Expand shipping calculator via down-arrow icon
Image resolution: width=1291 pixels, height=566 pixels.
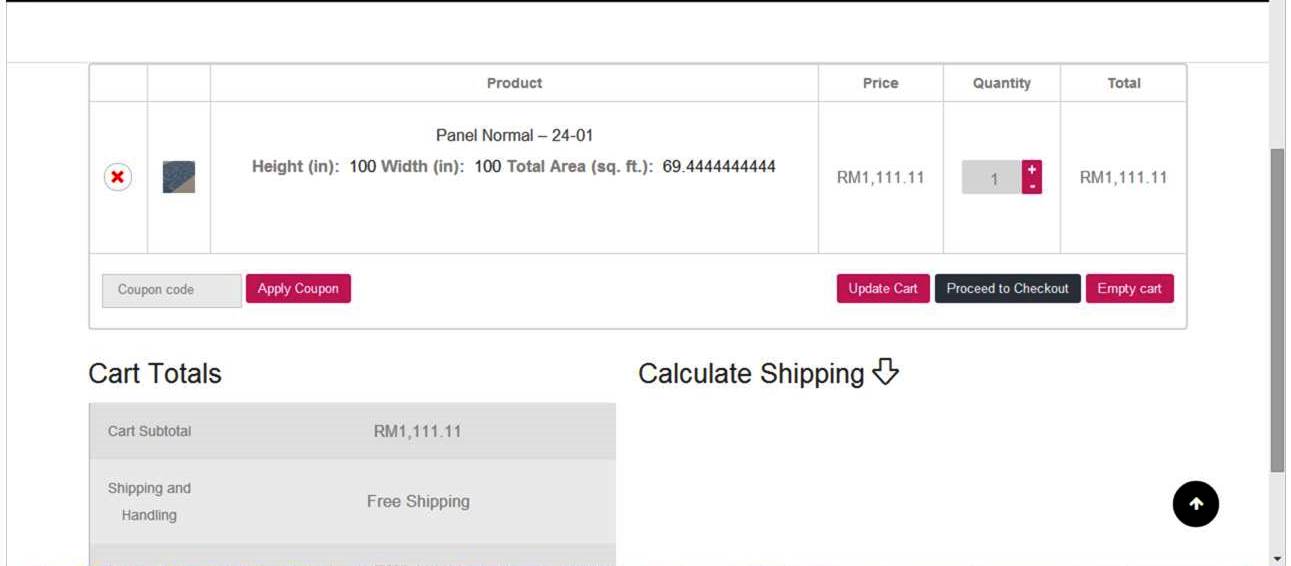pyautogui.click(x=886, y=373)
